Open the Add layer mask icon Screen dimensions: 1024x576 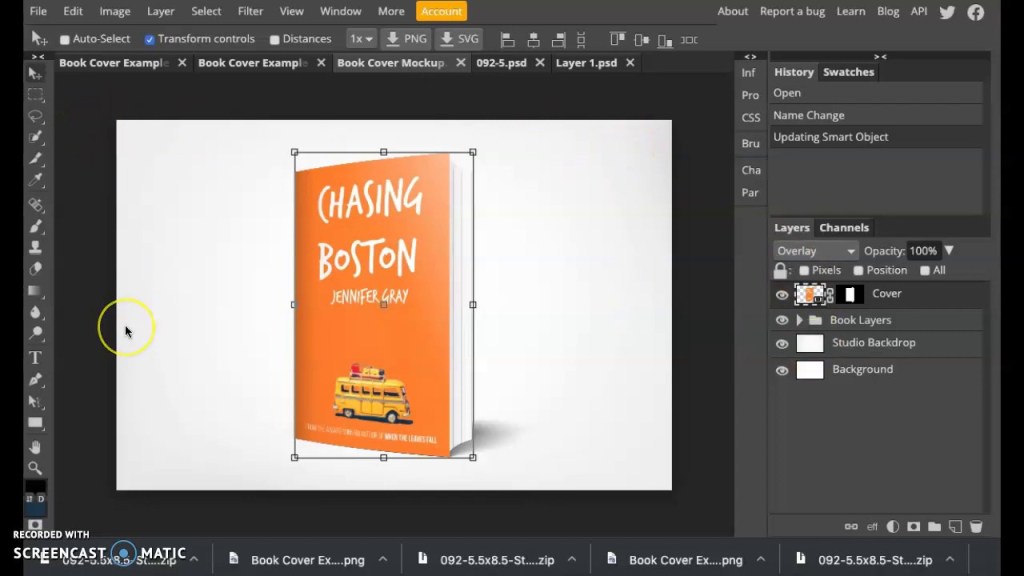click(x=913, y=525)
